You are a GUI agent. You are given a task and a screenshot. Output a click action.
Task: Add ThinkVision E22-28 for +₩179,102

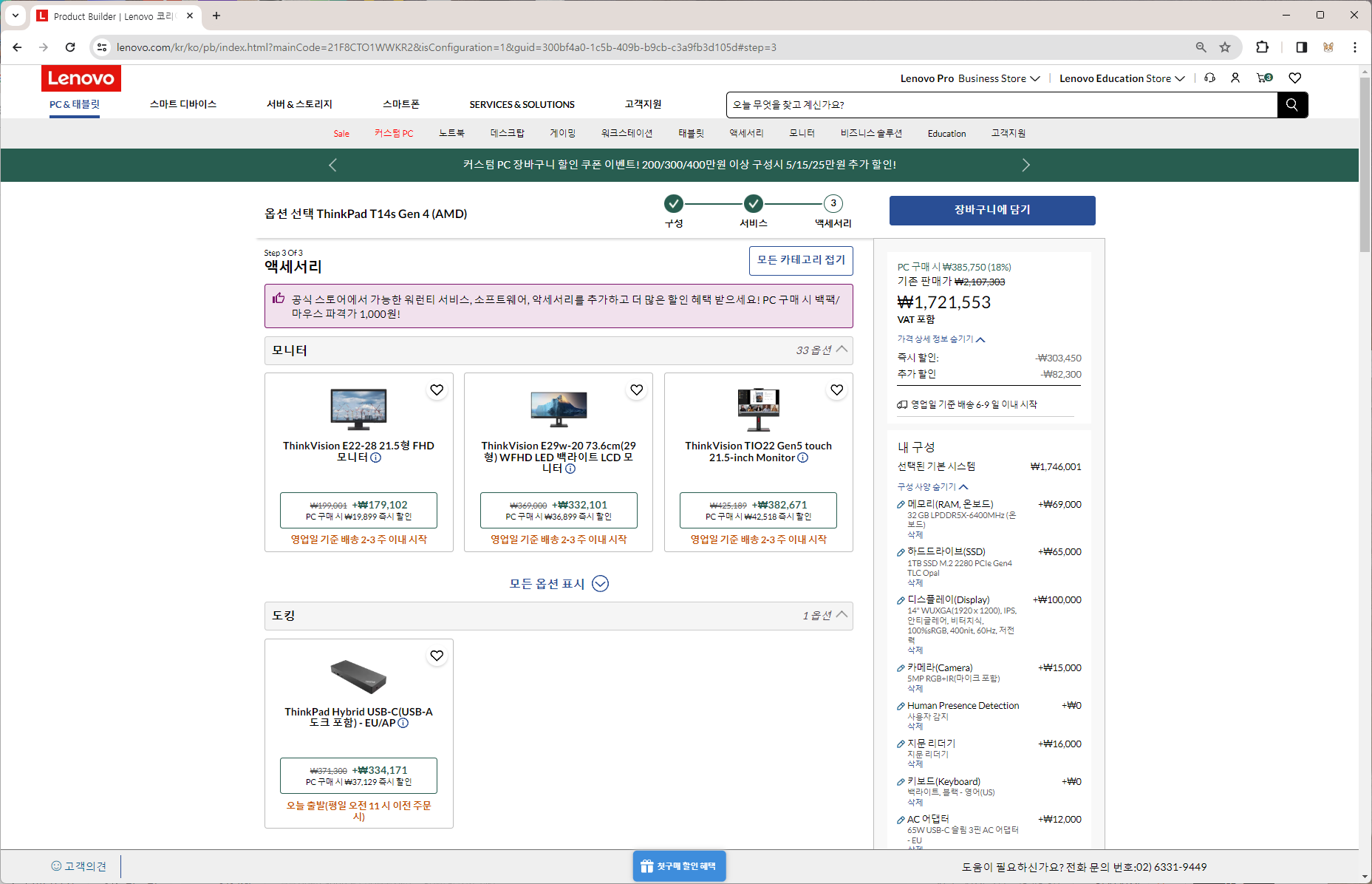358,510
